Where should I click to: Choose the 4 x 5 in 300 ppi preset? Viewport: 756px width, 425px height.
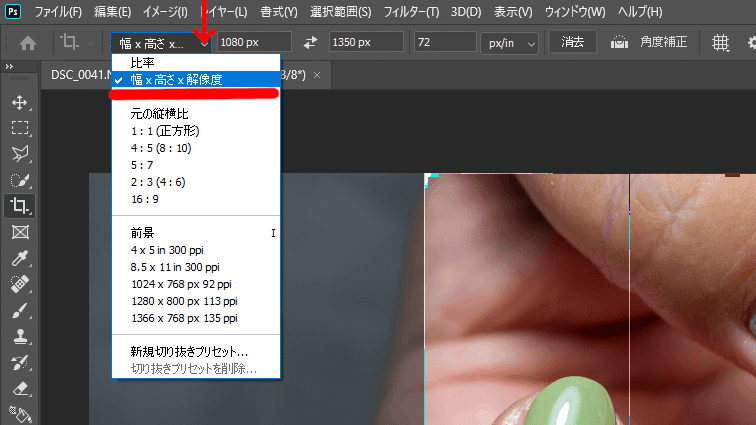click(196, 250)
